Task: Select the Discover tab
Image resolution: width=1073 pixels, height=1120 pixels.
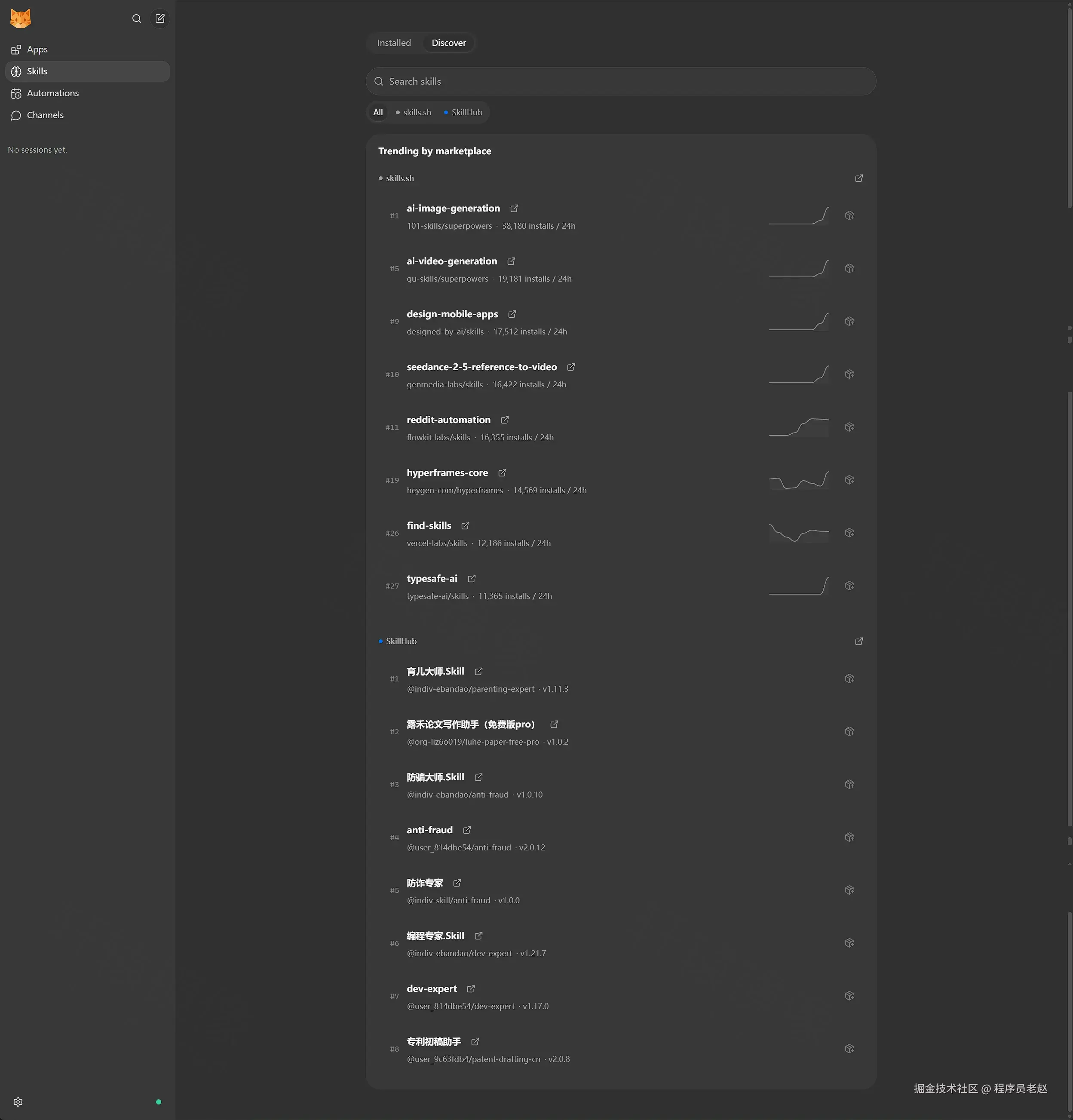Action: [x=448, y=43]
